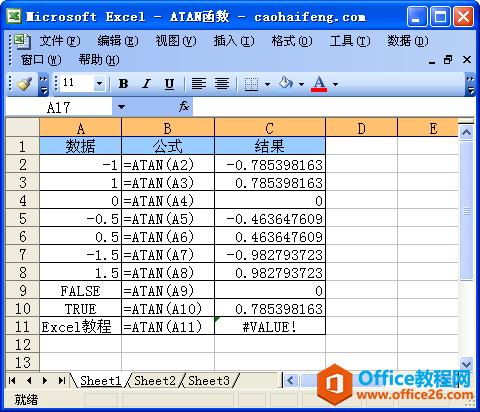
Task: Click the Insert Function fx icon
Action: pos(184,107)
